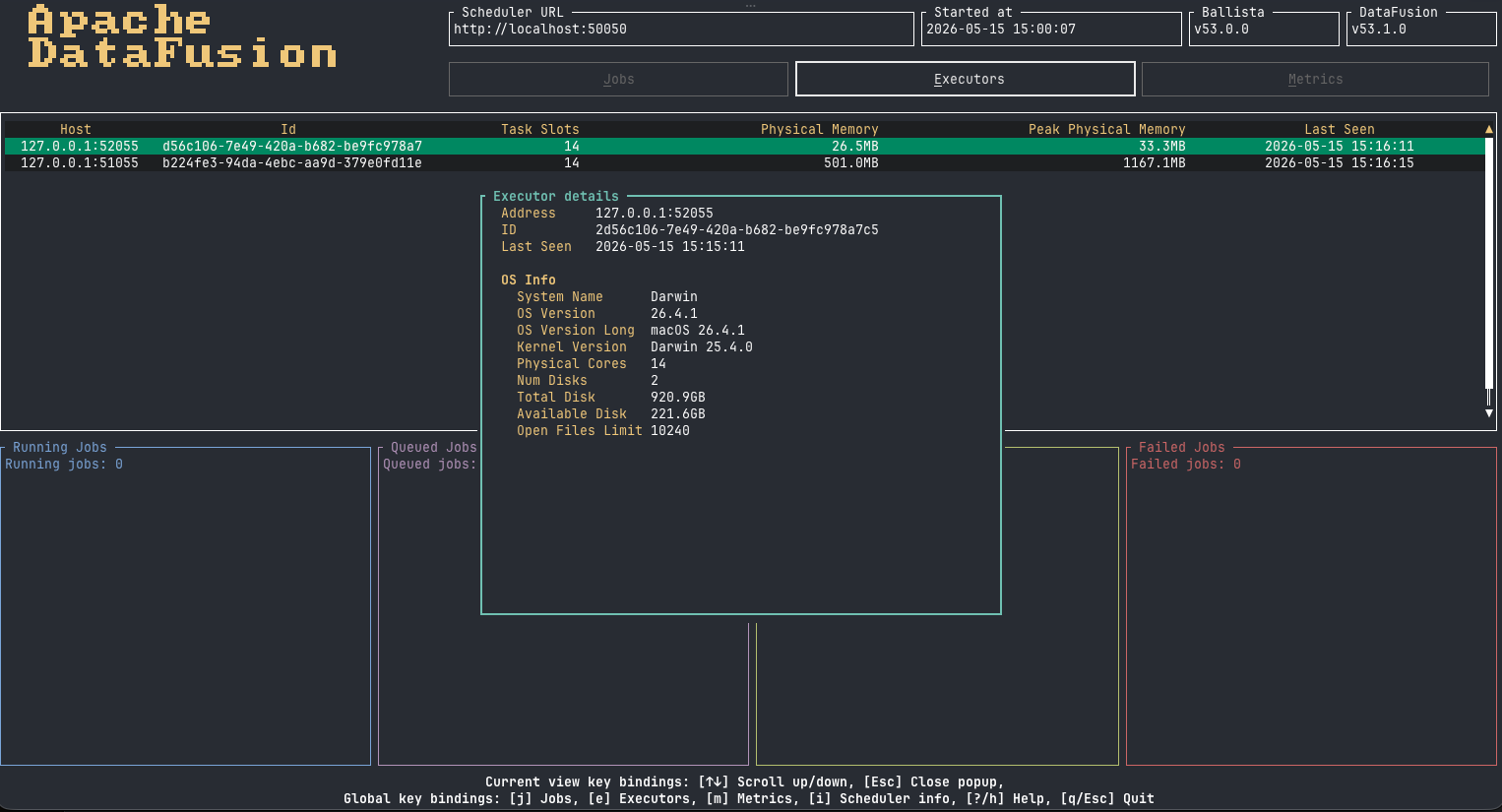
Task: Click the [?/h] Help key binding hint
Action: (1005, 799)
